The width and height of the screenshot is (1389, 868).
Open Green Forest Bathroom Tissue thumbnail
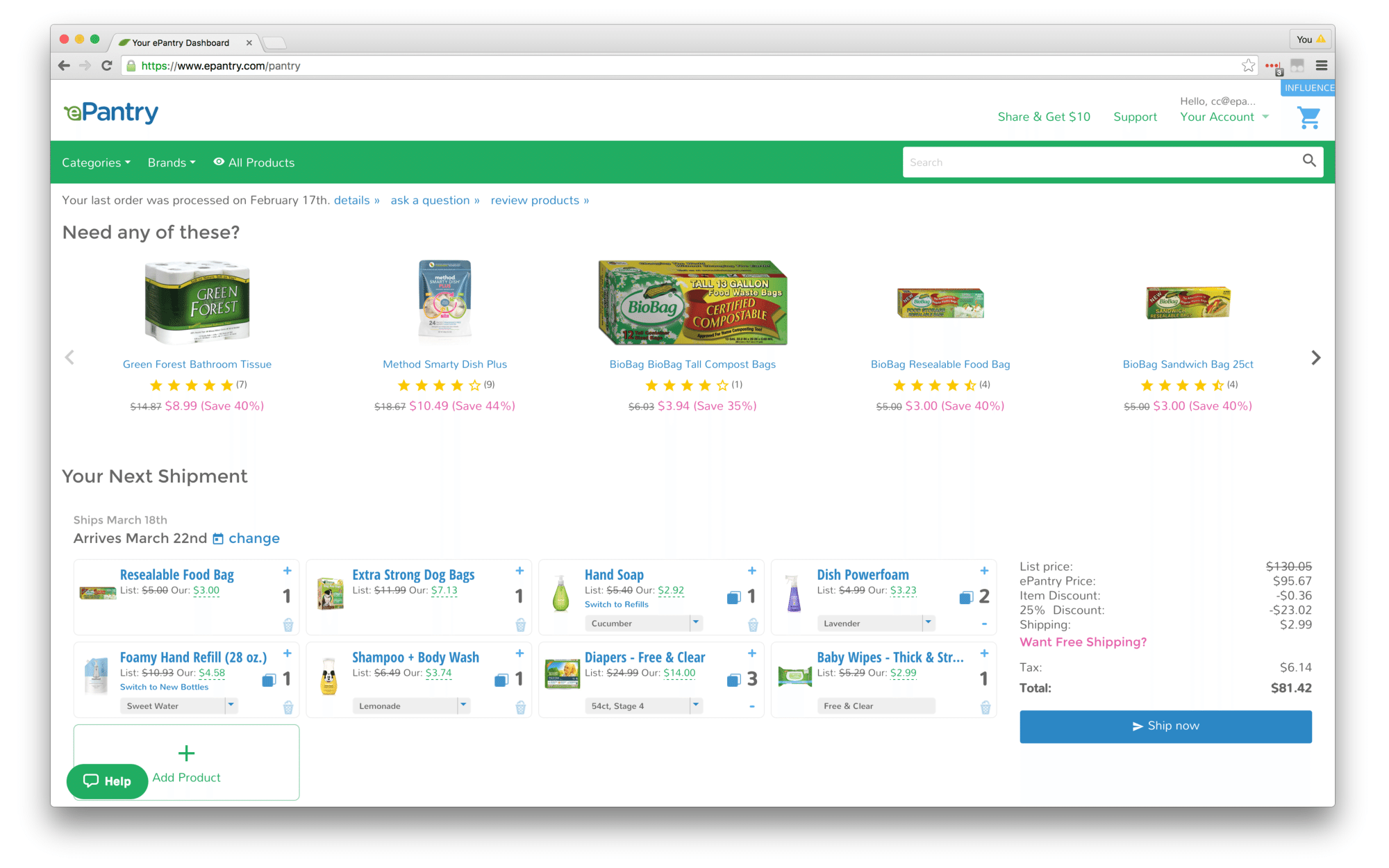(197, 302)
